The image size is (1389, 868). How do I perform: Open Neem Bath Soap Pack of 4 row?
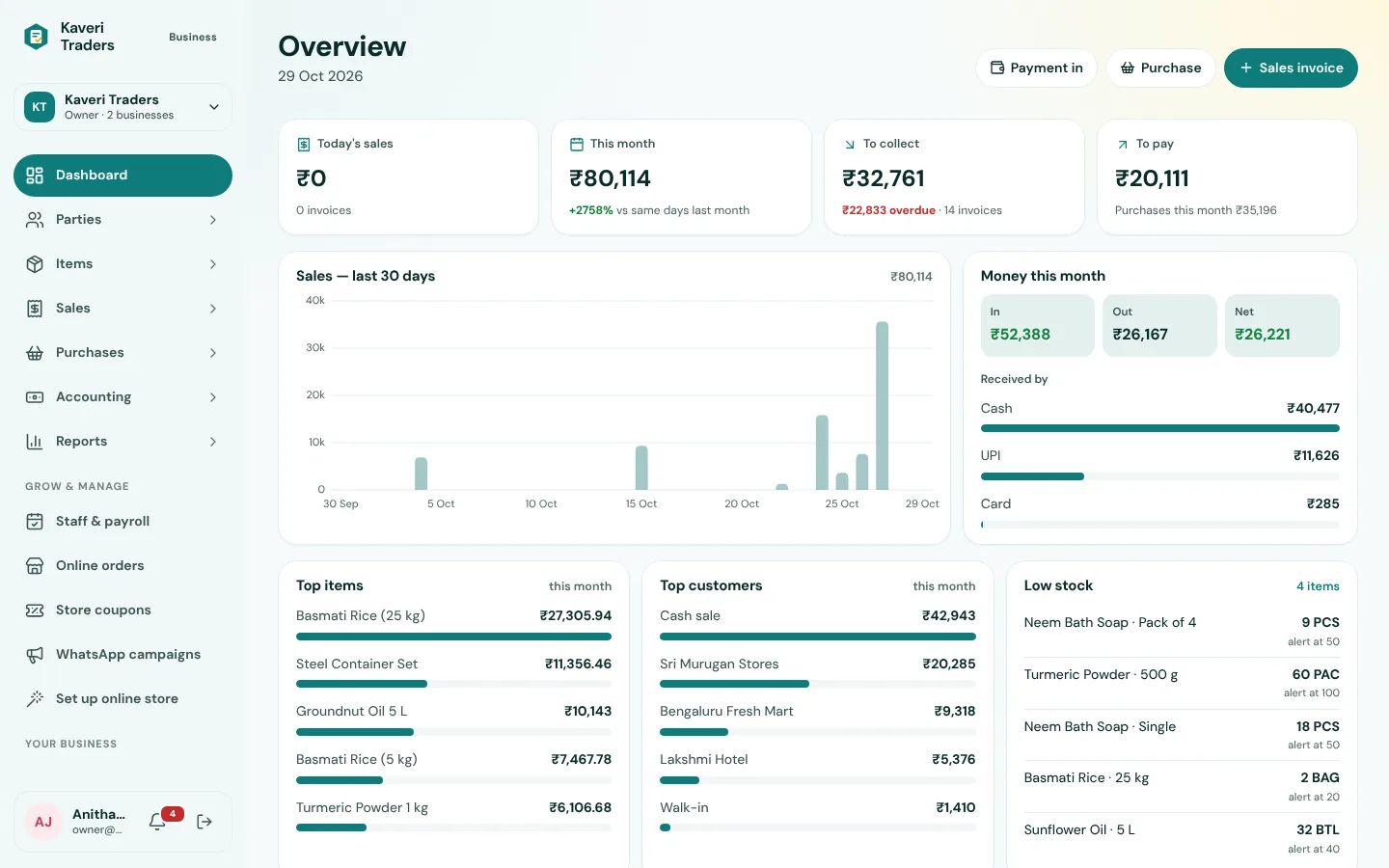[x=1182, y=632]
